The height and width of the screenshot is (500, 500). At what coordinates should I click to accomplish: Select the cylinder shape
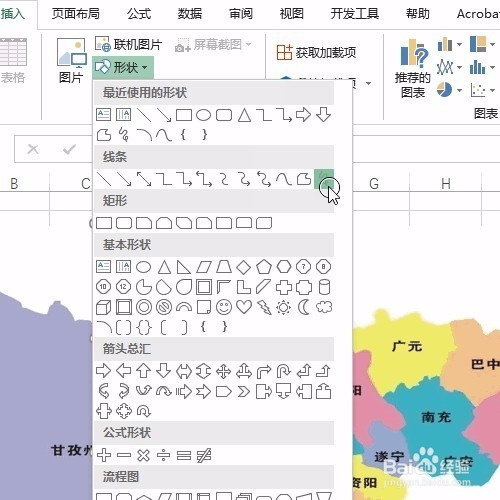tap(324, 287)
